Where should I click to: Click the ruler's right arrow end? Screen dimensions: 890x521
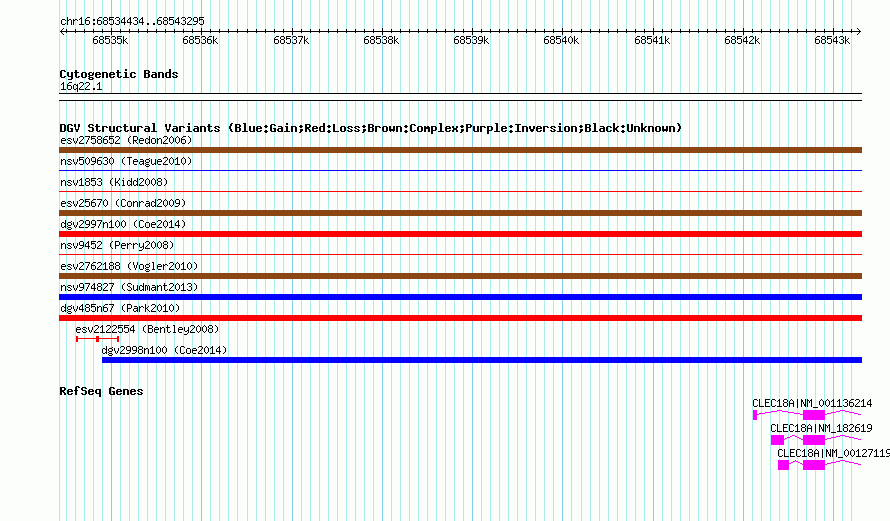pyautogui.click(x=859, y=32)
